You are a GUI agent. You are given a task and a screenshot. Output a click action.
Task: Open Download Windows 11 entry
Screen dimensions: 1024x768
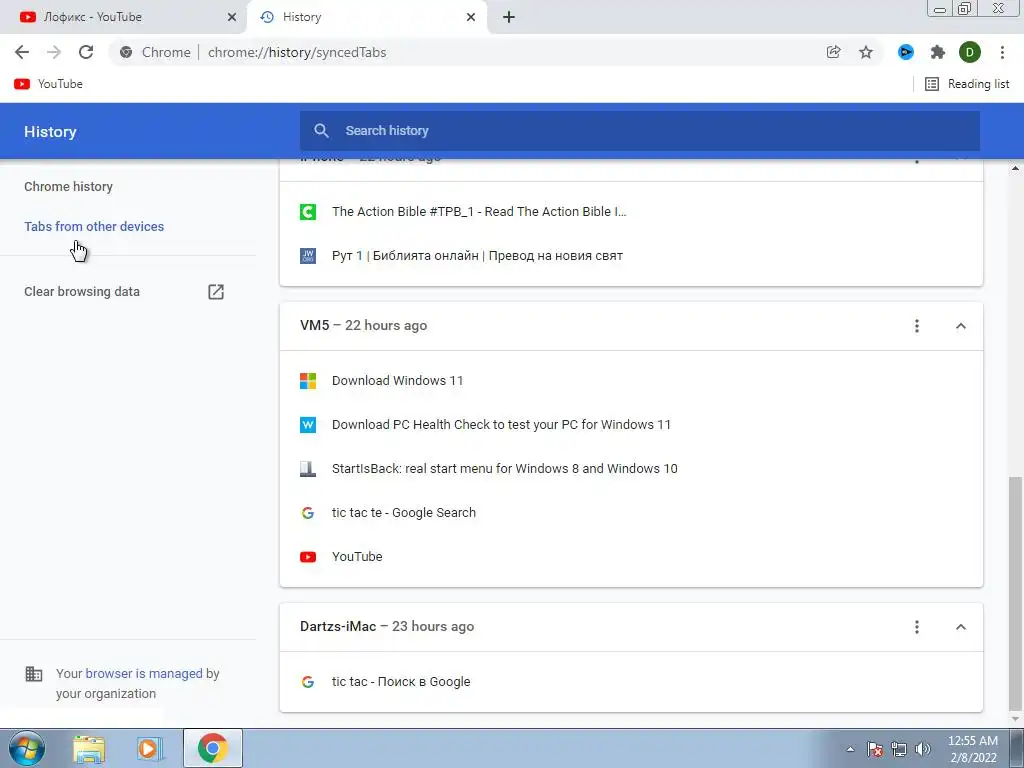[397, 381]
